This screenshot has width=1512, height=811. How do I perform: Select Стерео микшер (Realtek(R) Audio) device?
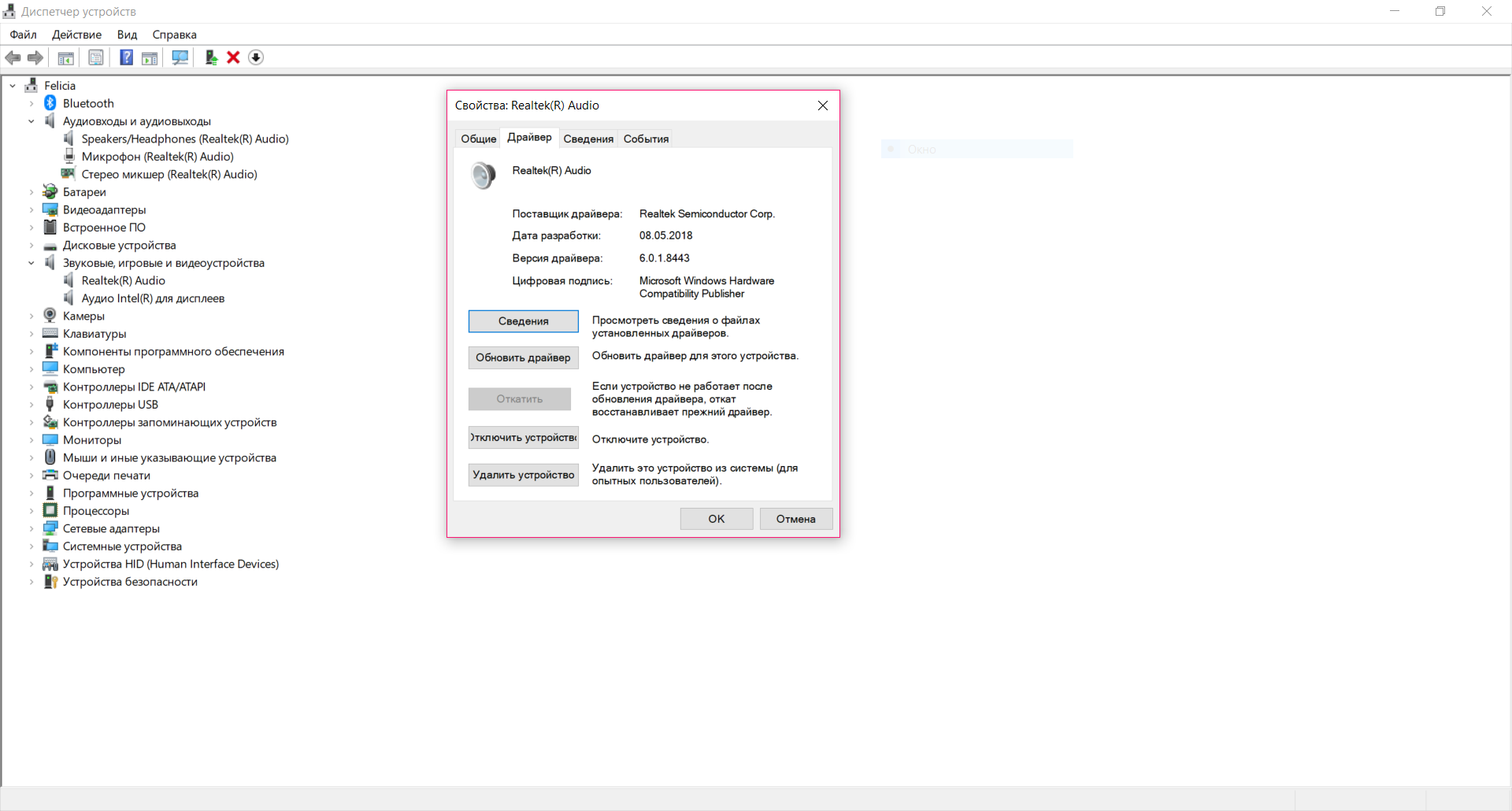(x=169, y=174)
